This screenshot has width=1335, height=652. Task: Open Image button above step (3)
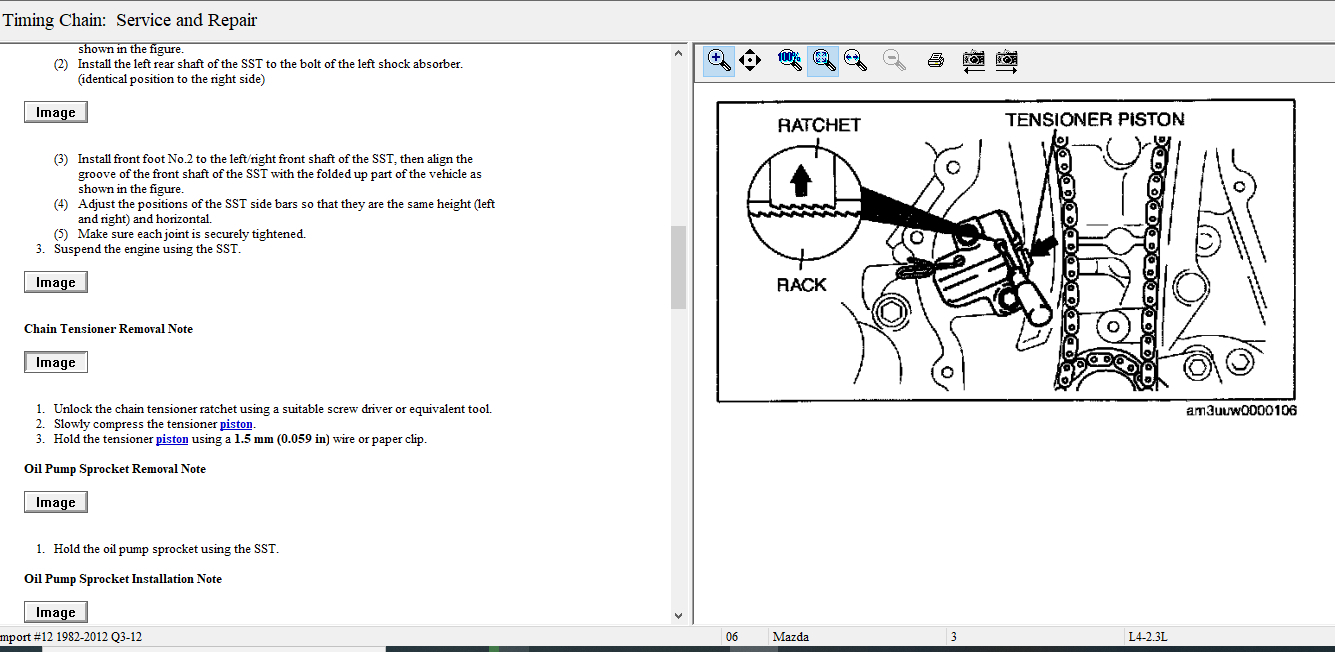[56, 112]
